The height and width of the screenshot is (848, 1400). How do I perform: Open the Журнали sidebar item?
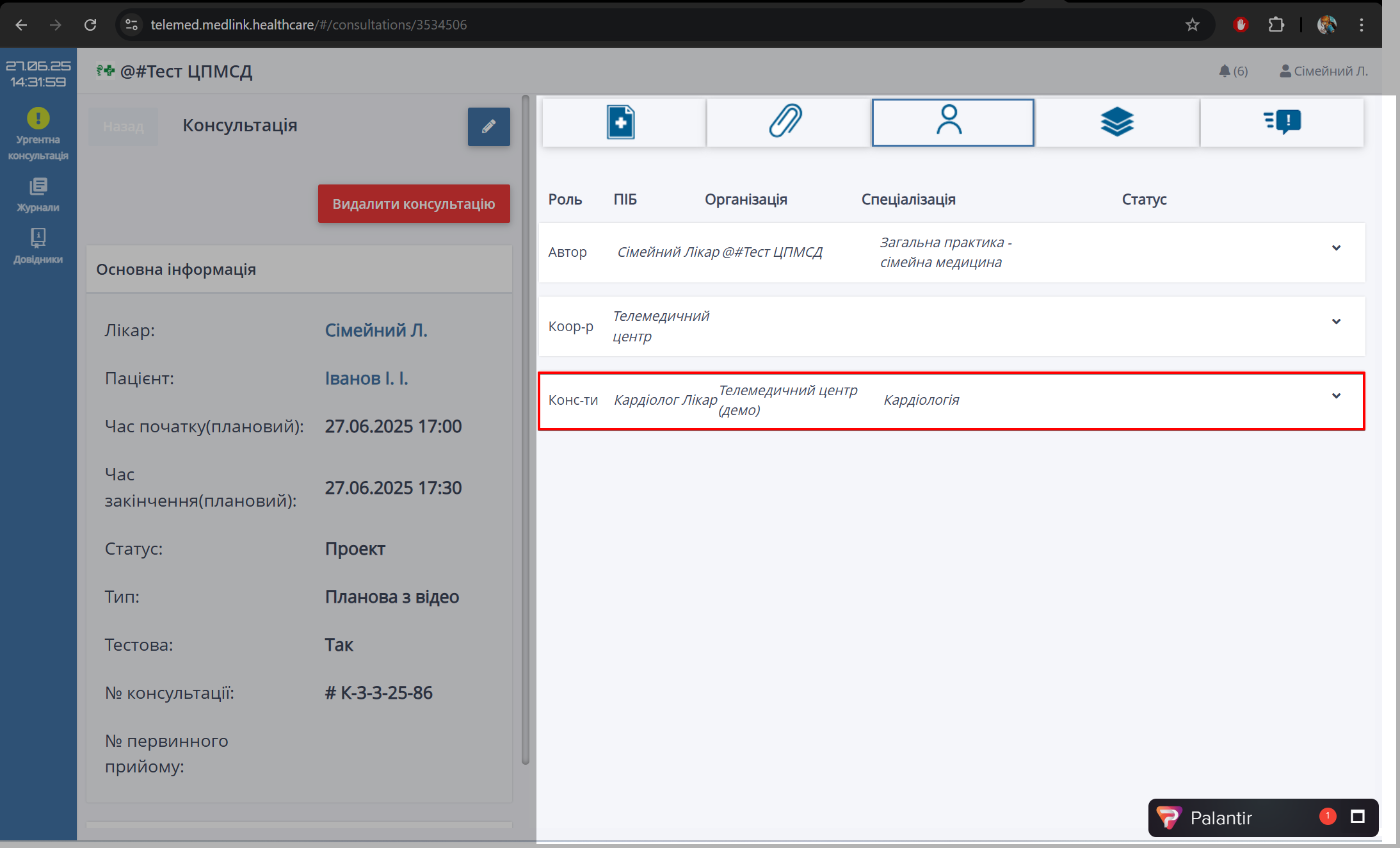[38, 195]
